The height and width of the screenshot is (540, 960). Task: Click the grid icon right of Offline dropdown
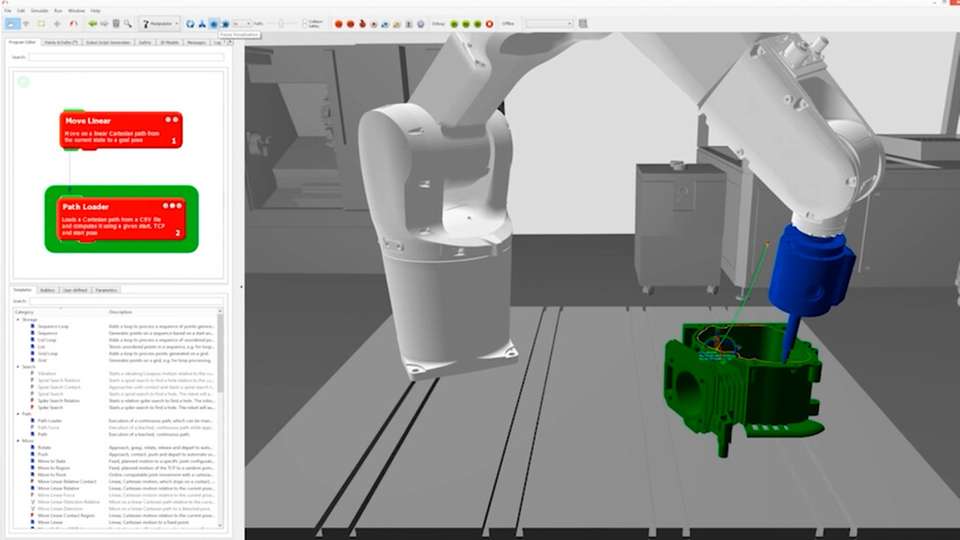point(583,24)
